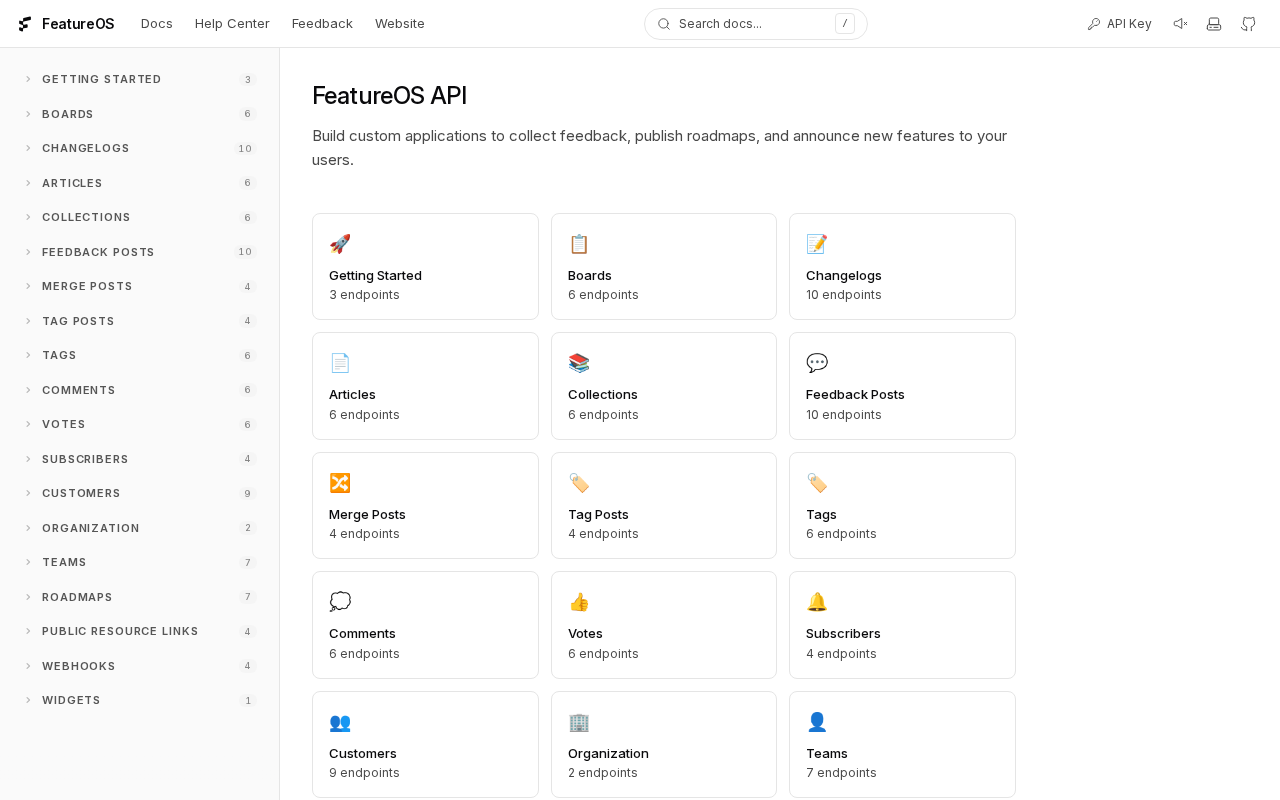Click the Merge Posts shuffle icon

(340, 483)
